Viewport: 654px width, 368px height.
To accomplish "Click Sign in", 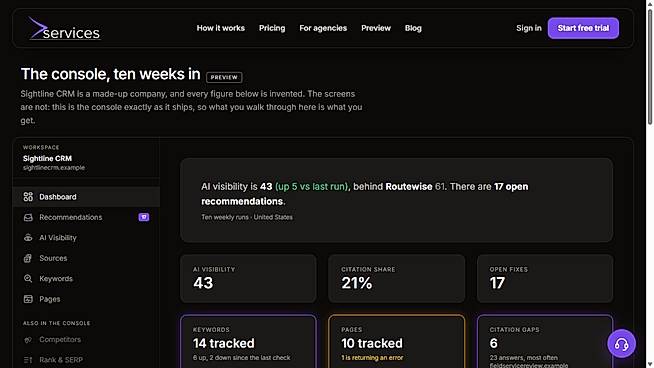I will [x=528, y=28].
